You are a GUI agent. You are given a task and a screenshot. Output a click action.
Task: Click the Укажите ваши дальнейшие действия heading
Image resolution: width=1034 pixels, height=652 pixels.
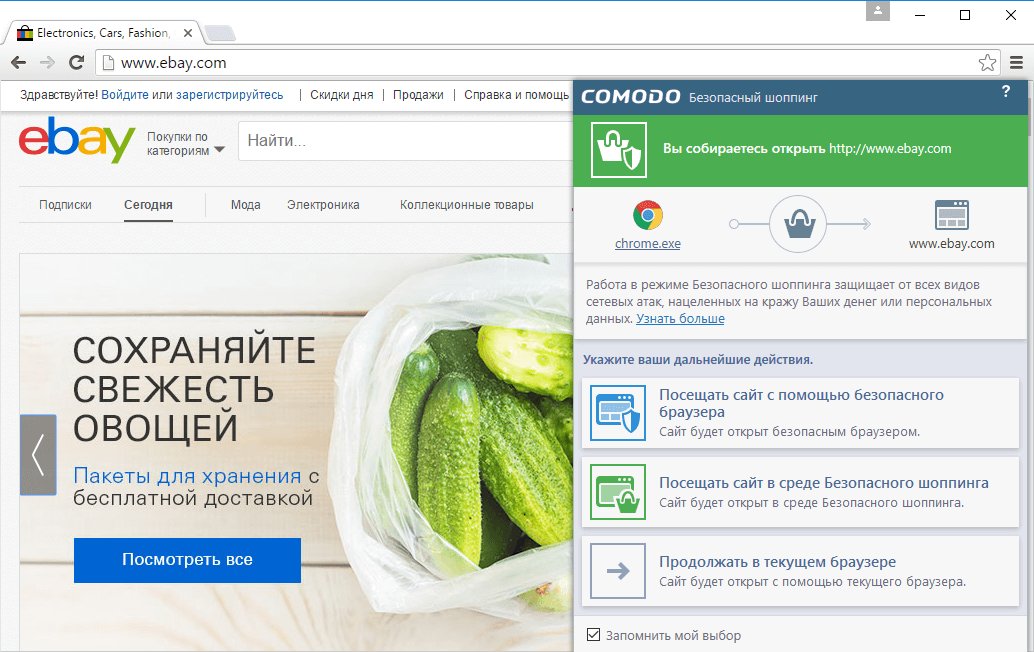(698, 360)
